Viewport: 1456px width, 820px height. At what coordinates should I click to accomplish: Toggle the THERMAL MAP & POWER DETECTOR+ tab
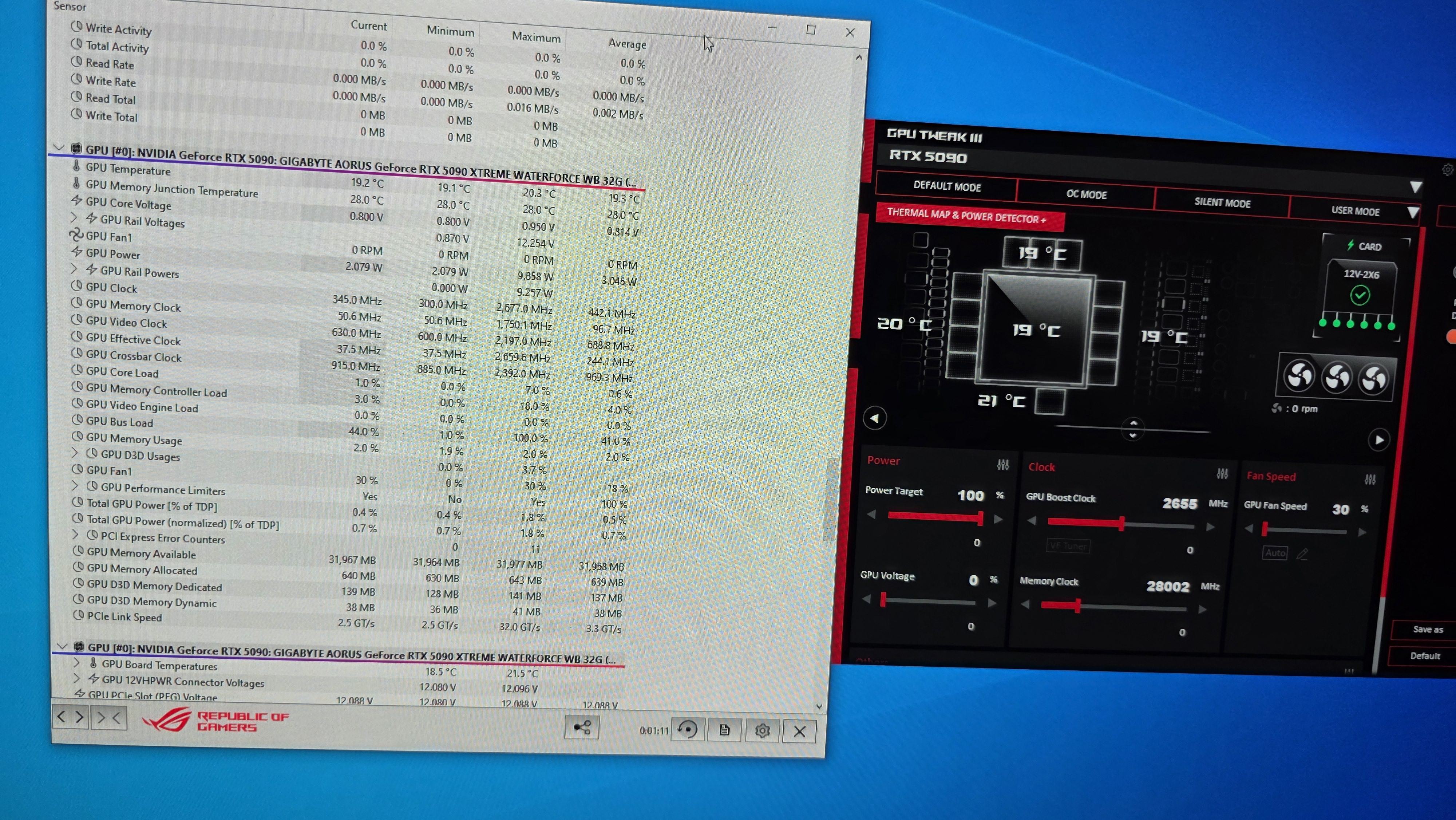pyautogui.click(x=966, y=216)
